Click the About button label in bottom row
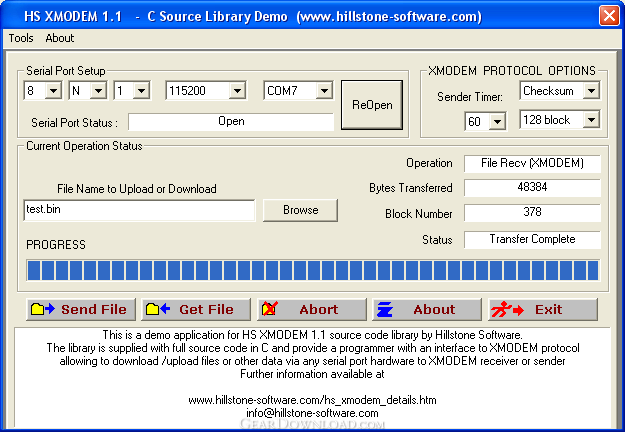Viewport: 625px width, 432px height. tap(434, 309)
